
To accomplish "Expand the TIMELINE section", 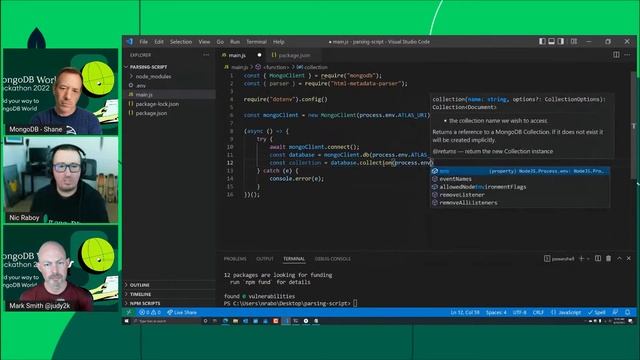I will coord(169,294).
